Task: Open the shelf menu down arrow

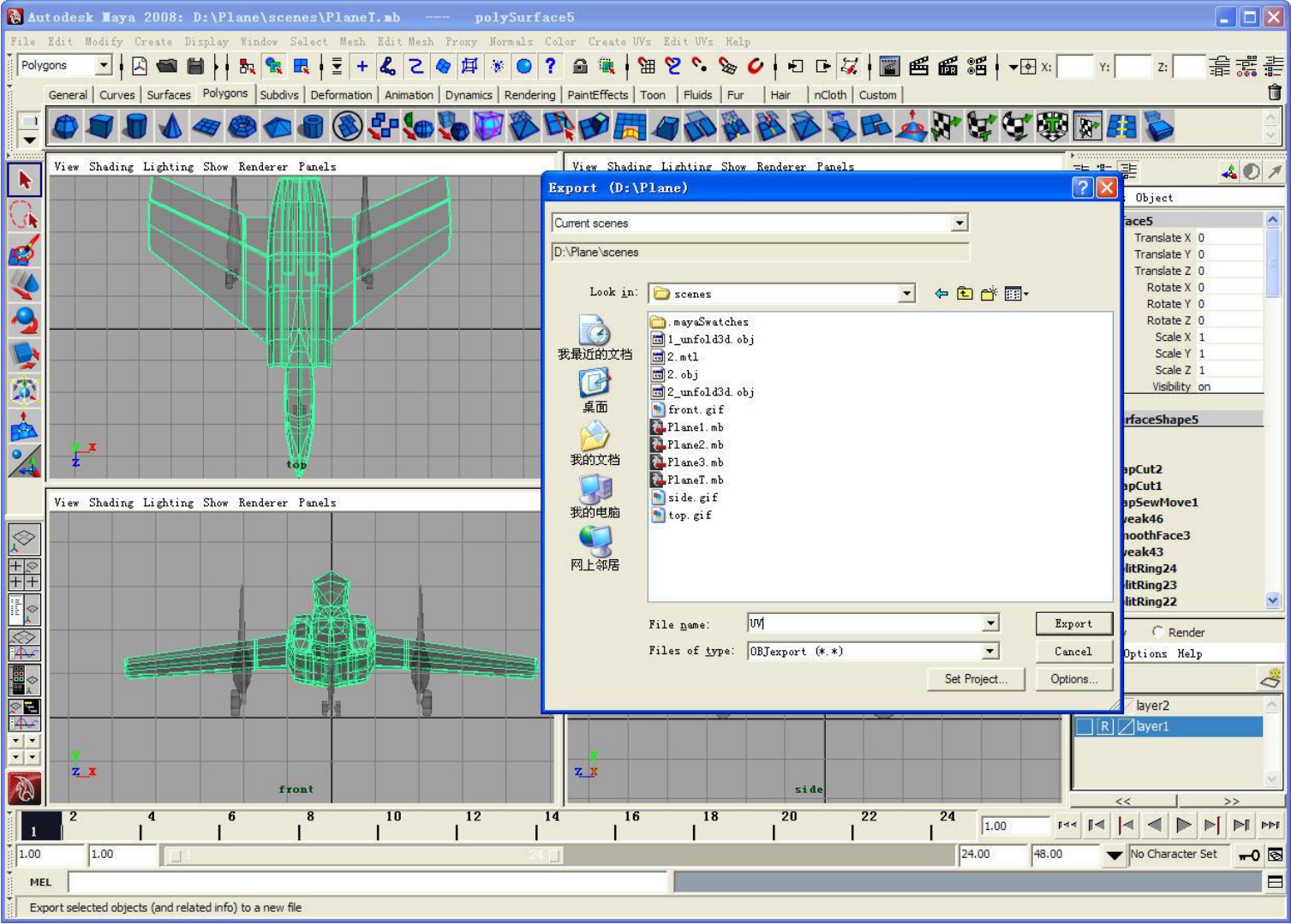Action: click(x=29, y=140)
